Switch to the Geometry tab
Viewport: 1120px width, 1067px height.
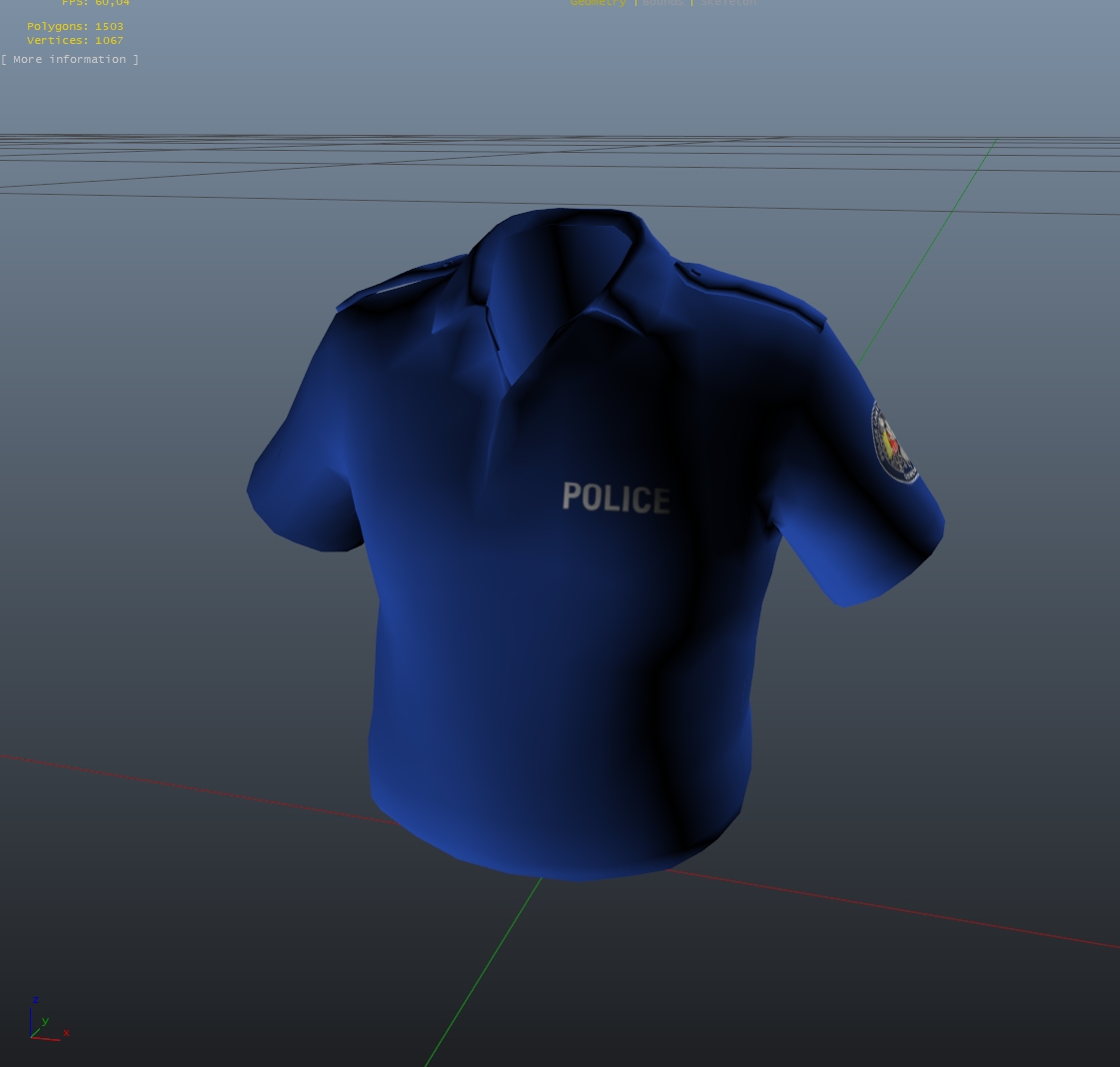point(597,3)
